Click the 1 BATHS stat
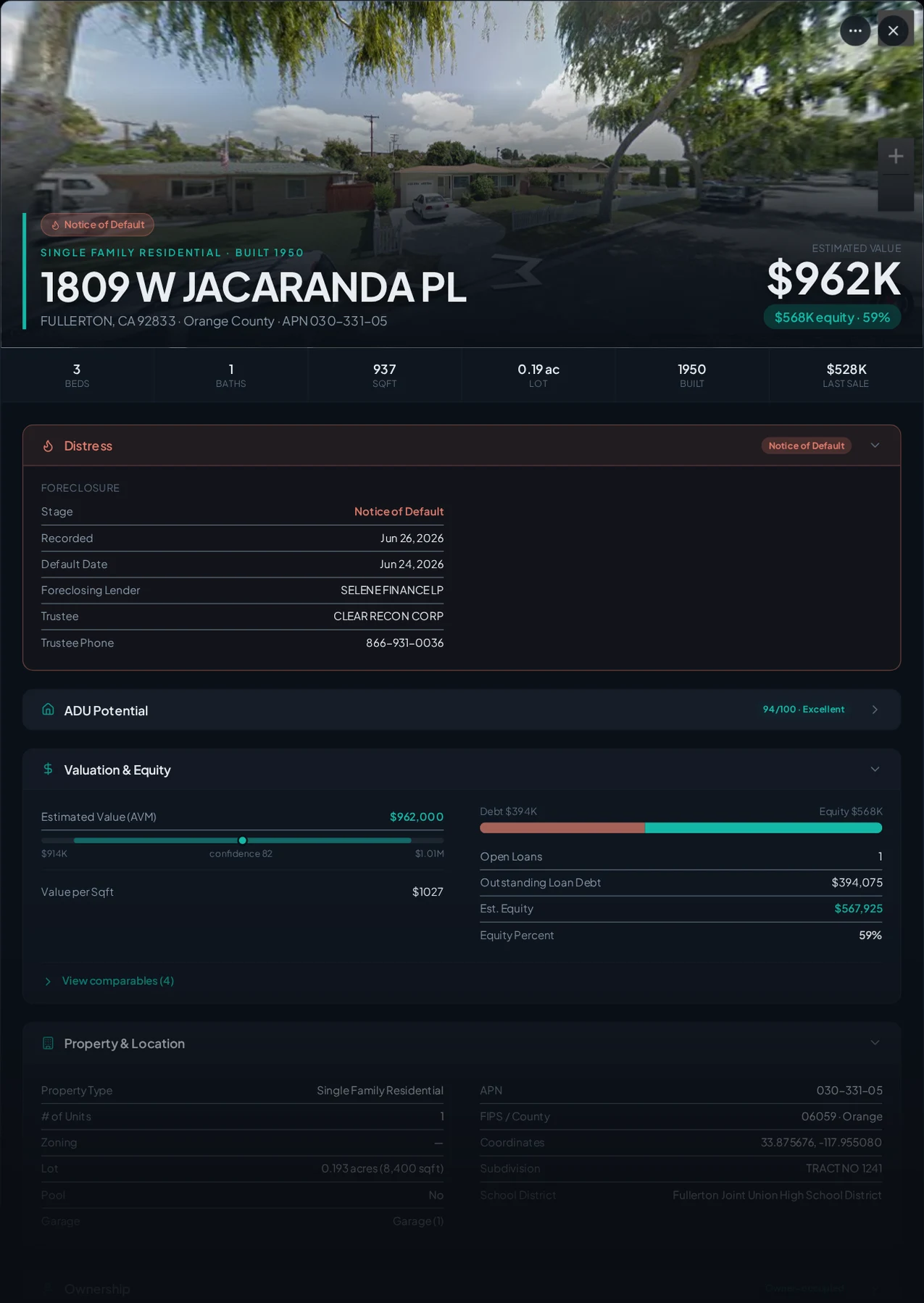The height and width of the screenshot is (1303, 924). (230, 375)
